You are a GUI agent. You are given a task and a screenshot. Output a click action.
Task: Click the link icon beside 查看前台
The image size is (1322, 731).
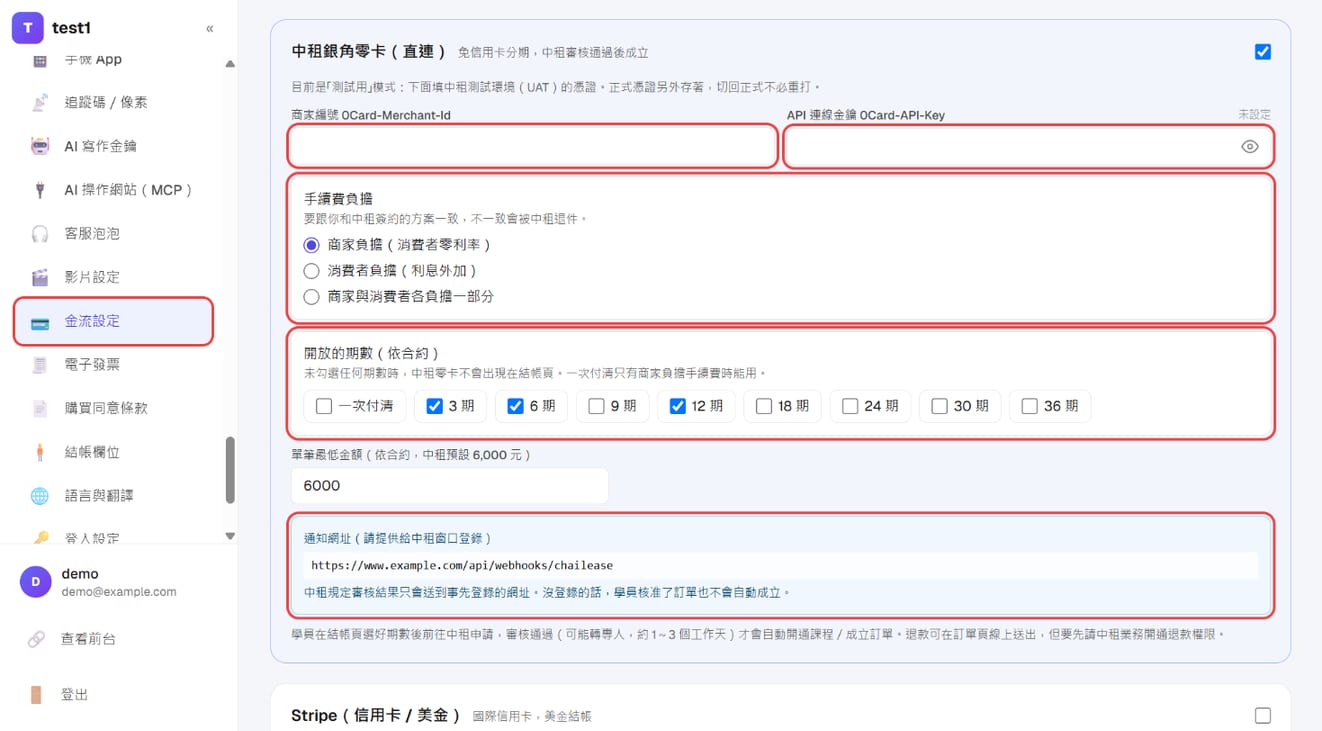coord(36,639)
